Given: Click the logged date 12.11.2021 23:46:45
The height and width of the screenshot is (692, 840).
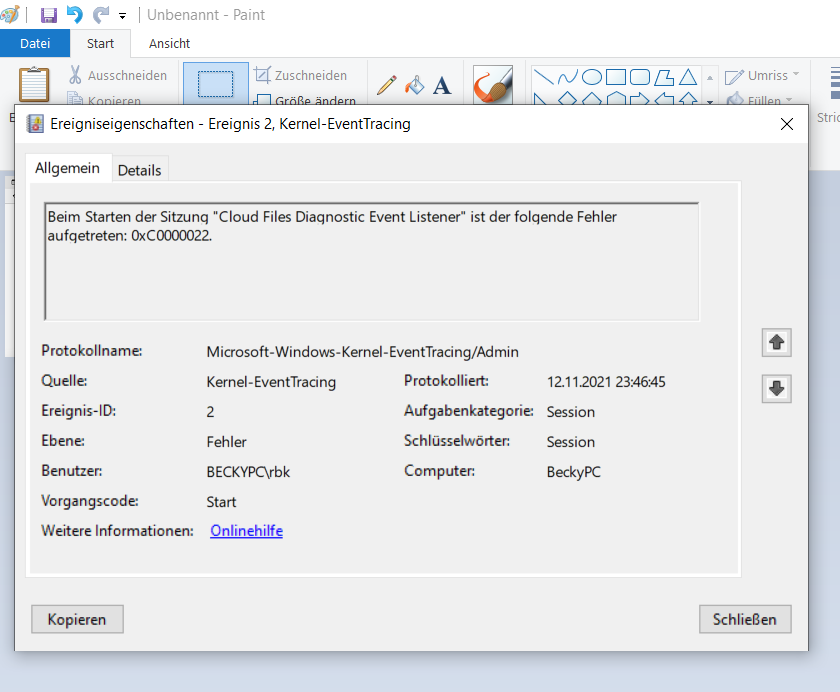Looking at the screenshot, I should [606, 382].
